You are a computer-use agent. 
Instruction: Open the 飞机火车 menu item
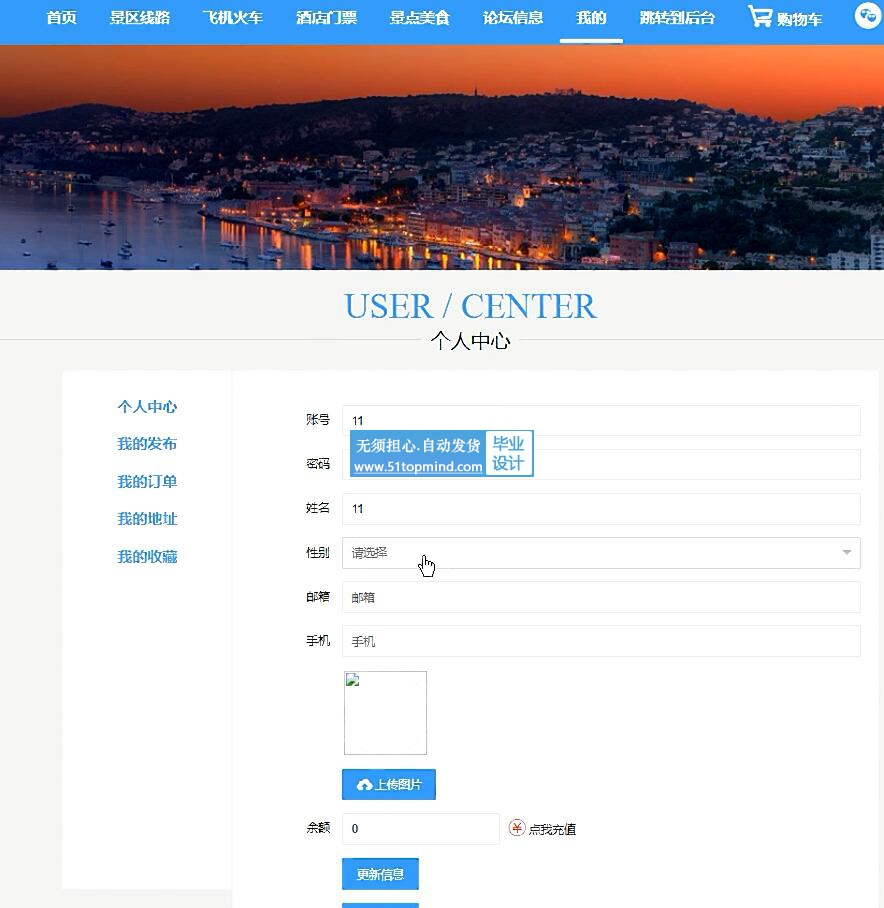[x=233, y=18]
